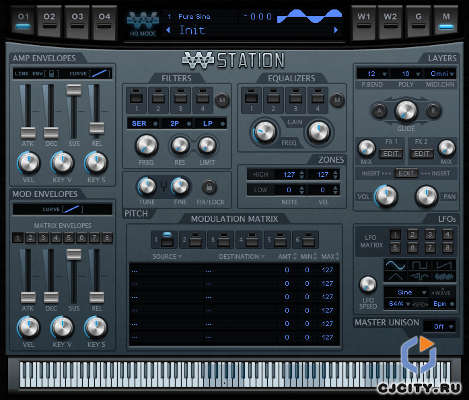Select the sawtooth LFO waveform icon
The height and width of the screenshot is (400, 469).
(x=444, y=265)
